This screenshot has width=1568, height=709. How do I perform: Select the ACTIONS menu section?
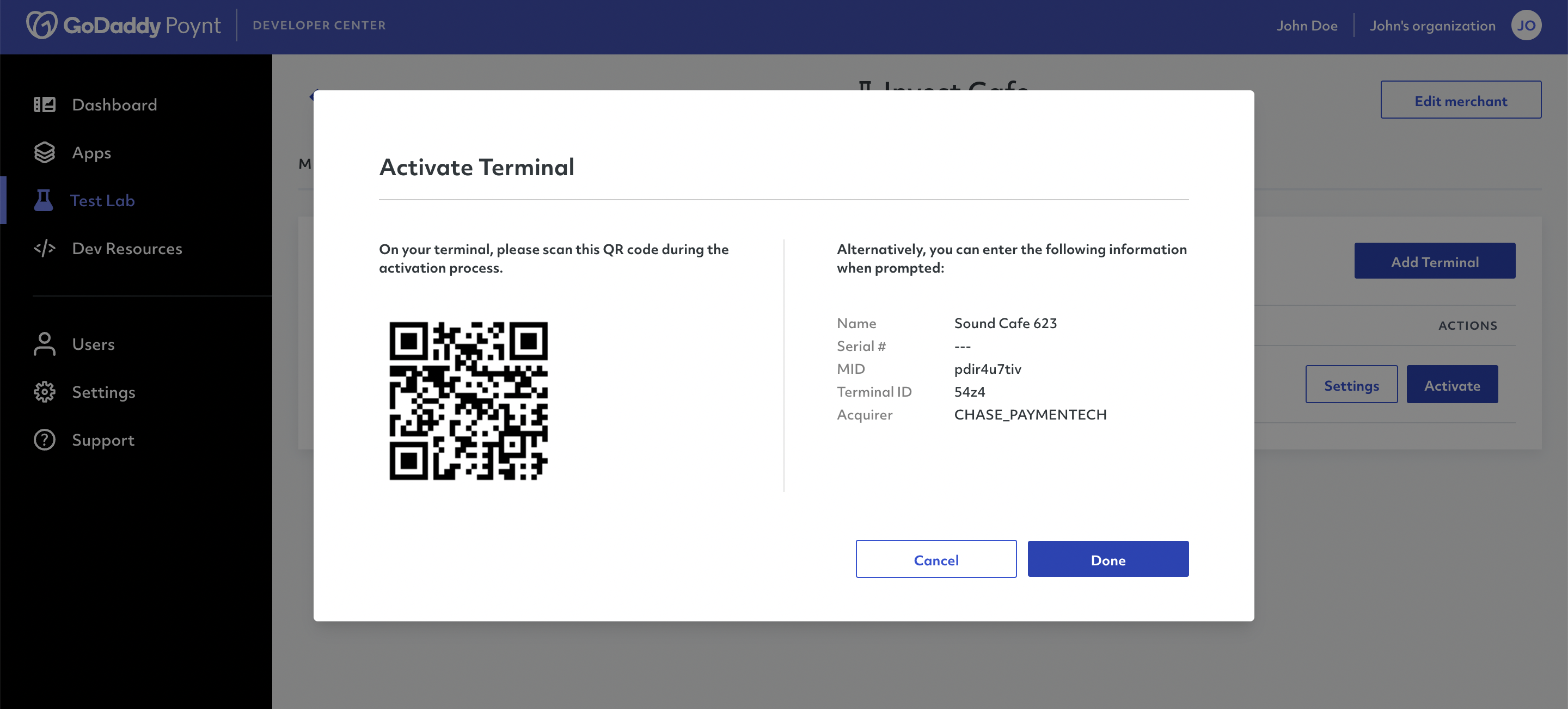point(1467,324)
